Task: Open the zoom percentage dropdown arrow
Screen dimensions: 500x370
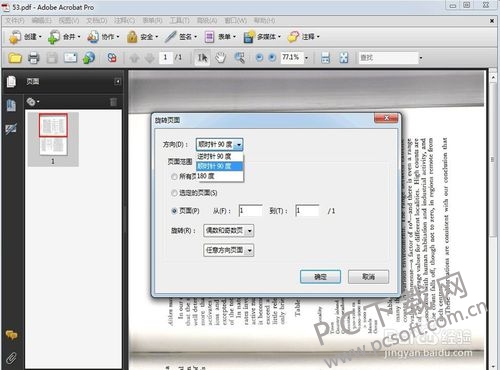Action: coord(306,58)
